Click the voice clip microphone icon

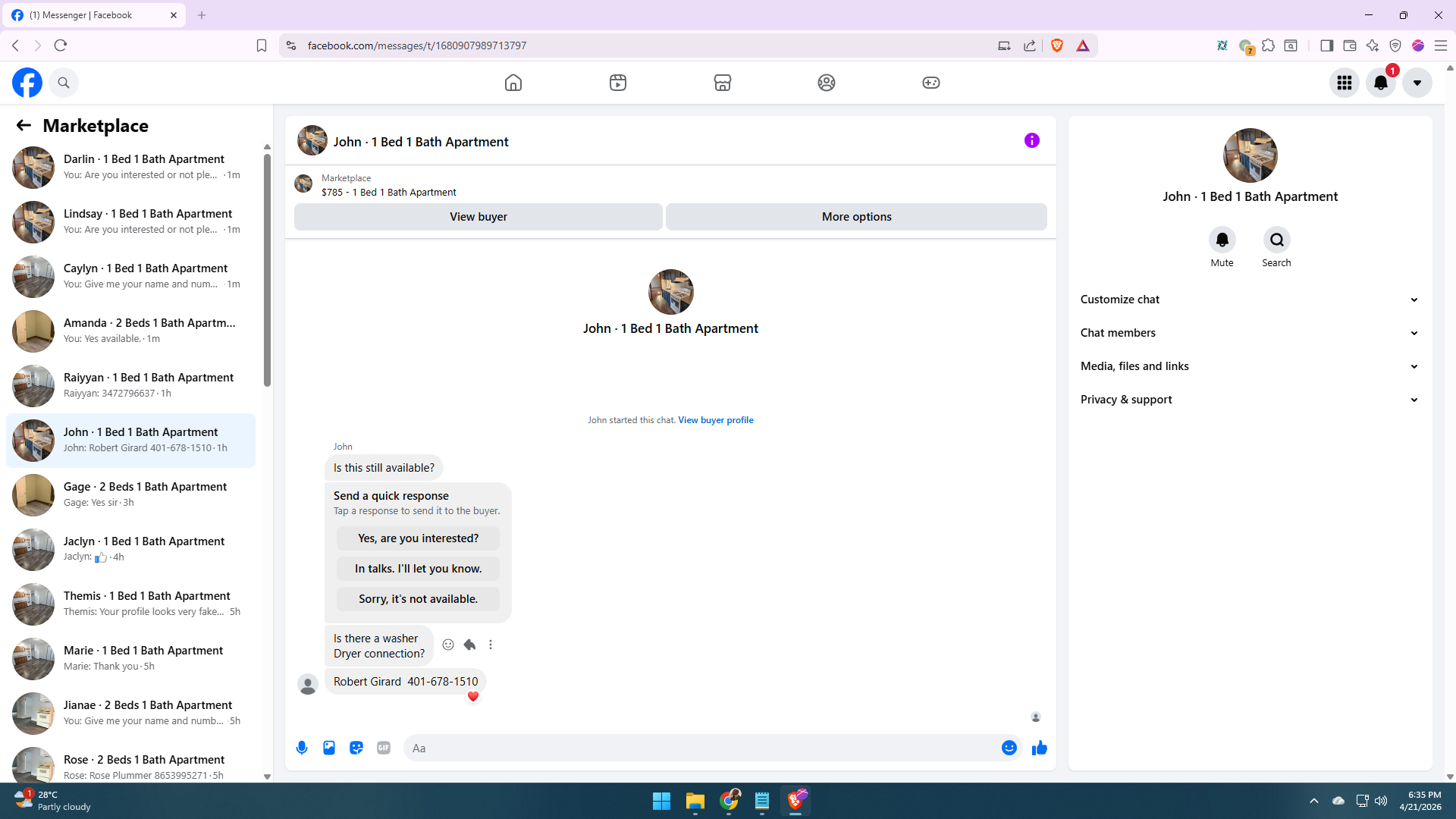[302, 748]
